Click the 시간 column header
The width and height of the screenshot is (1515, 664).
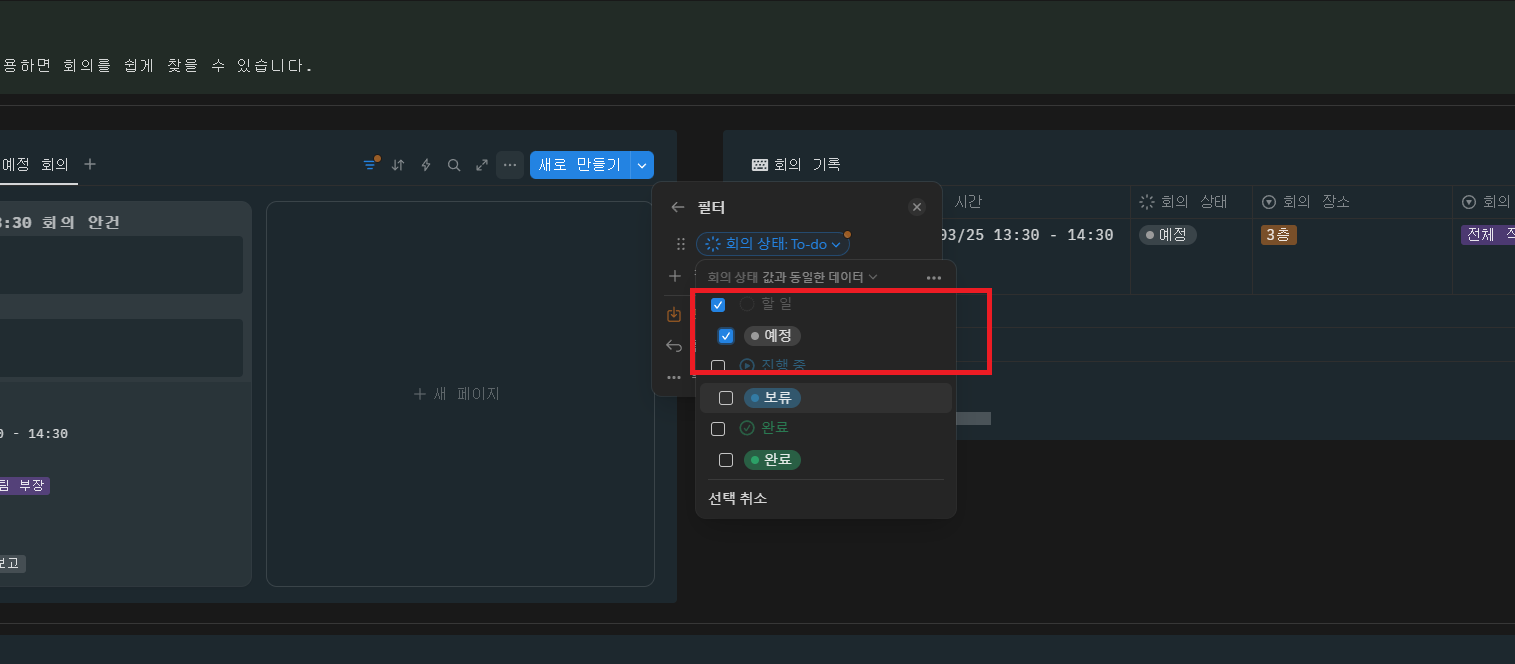tap(968, 202)
